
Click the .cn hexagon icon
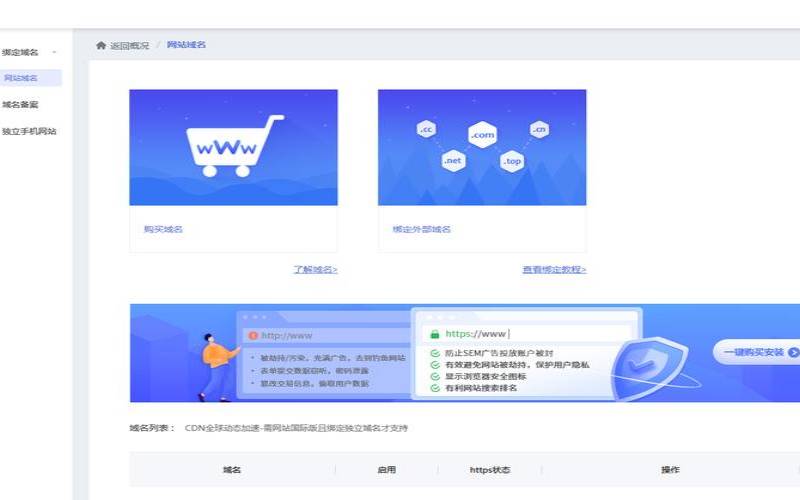pyautogui.click(x=539, y=130)
